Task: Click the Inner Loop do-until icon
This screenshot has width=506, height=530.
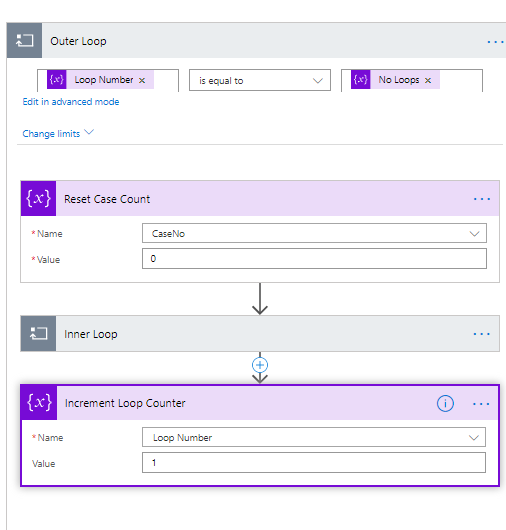Action: (x=39, y=334)
